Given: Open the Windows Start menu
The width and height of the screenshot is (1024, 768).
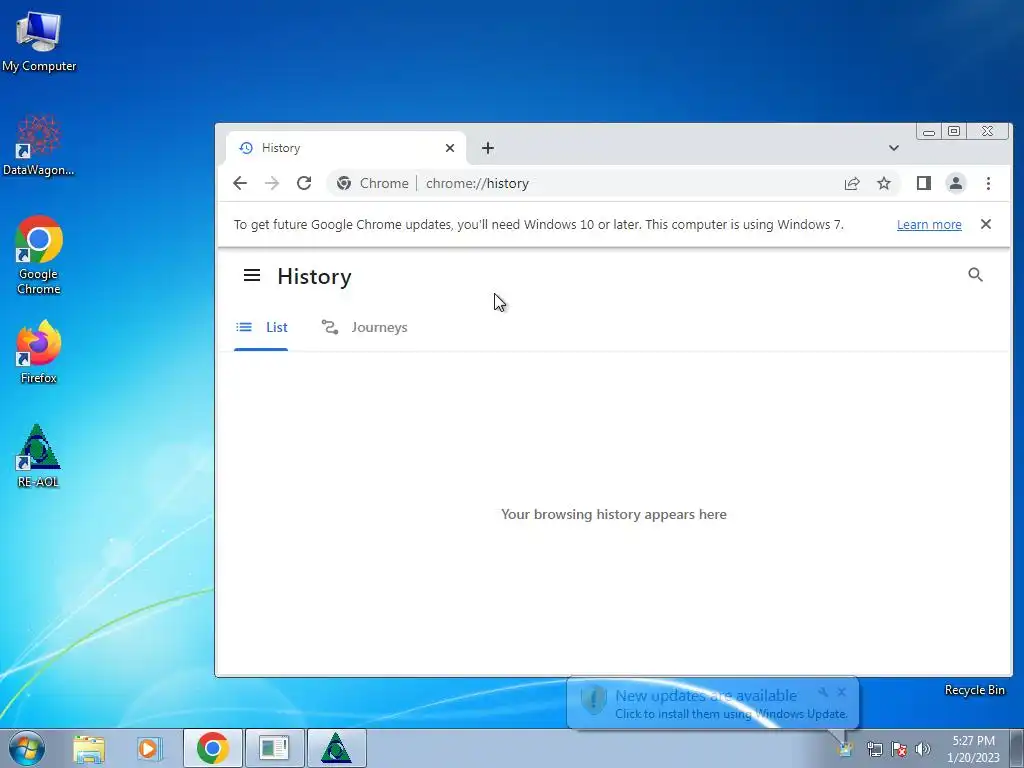Looking at the screenshot, I should coord(26,748).
